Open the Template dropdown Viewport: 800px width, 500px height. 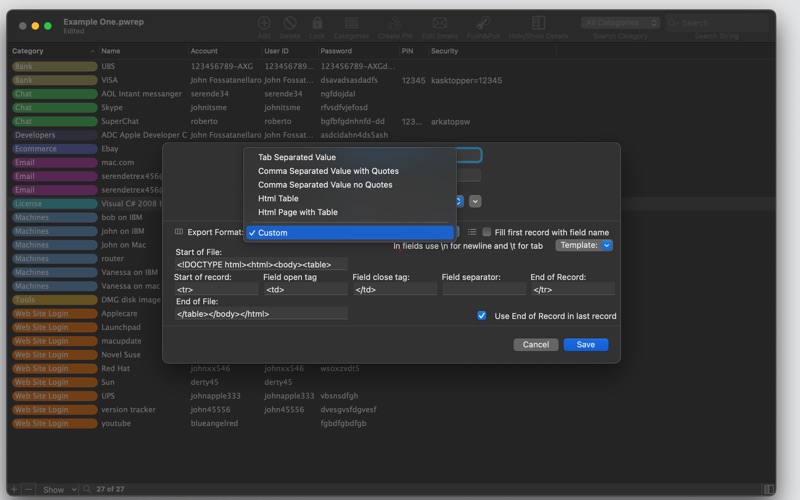[584, 245]
